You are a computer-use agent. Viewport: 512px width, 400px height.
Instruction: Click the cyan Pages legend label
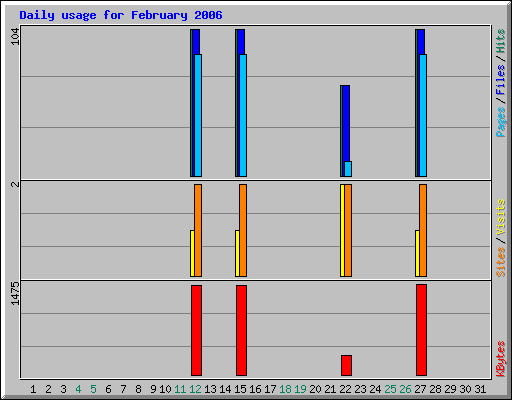pyautogui.click(x=500, y=122)
